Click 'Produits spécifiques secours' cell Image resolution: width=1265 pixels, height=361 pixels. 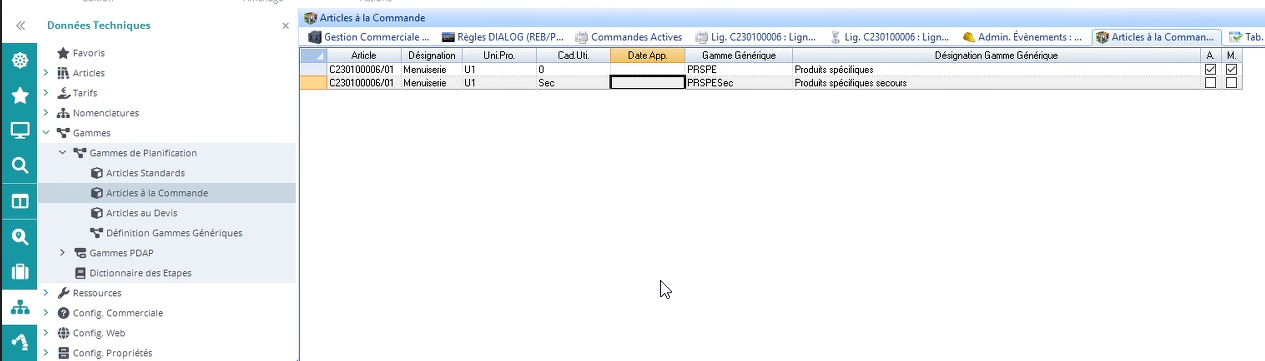click(997, 83)
